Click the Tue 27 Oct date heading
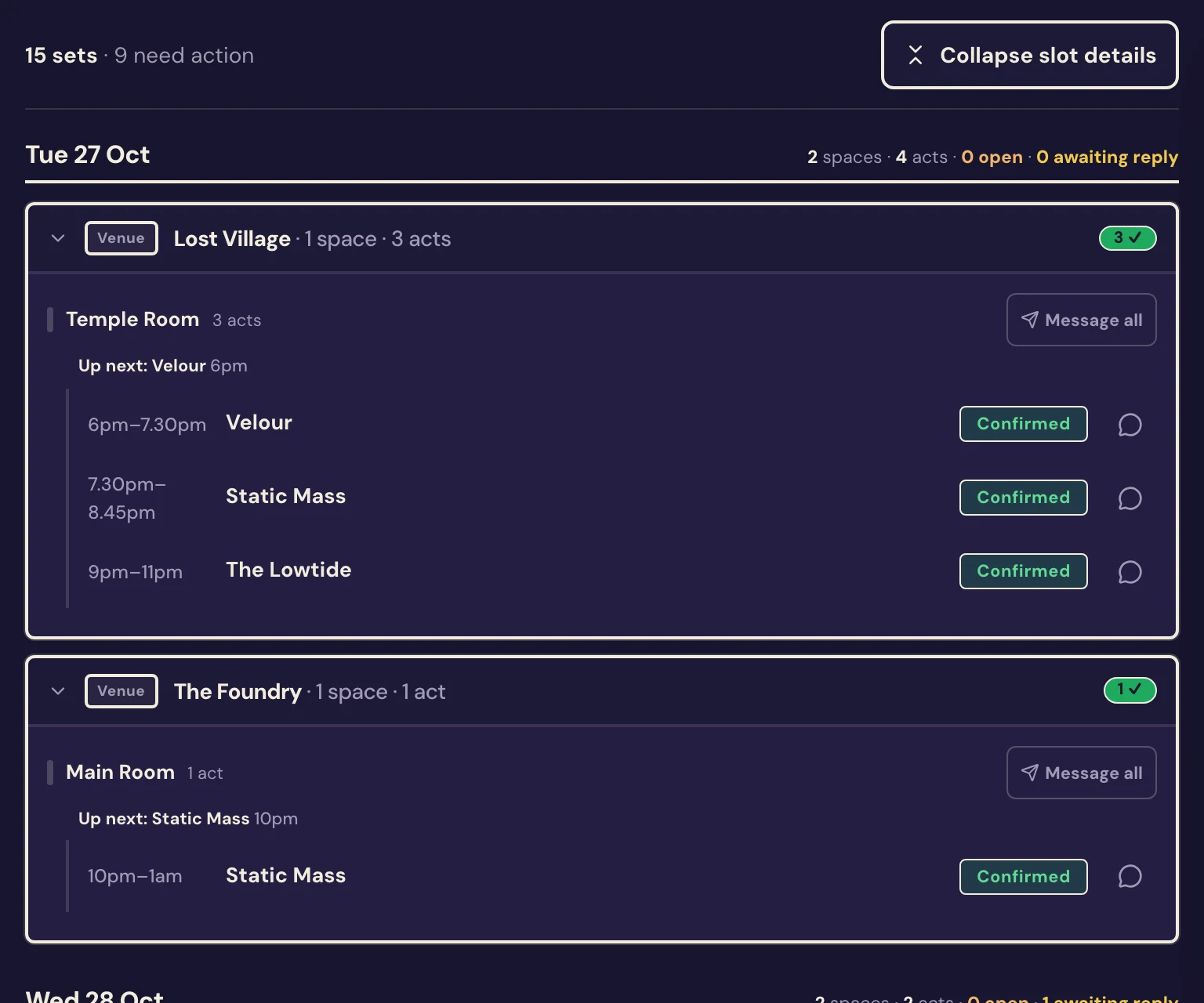Viewport: 1204px width, 1003px height. point(88,155)
